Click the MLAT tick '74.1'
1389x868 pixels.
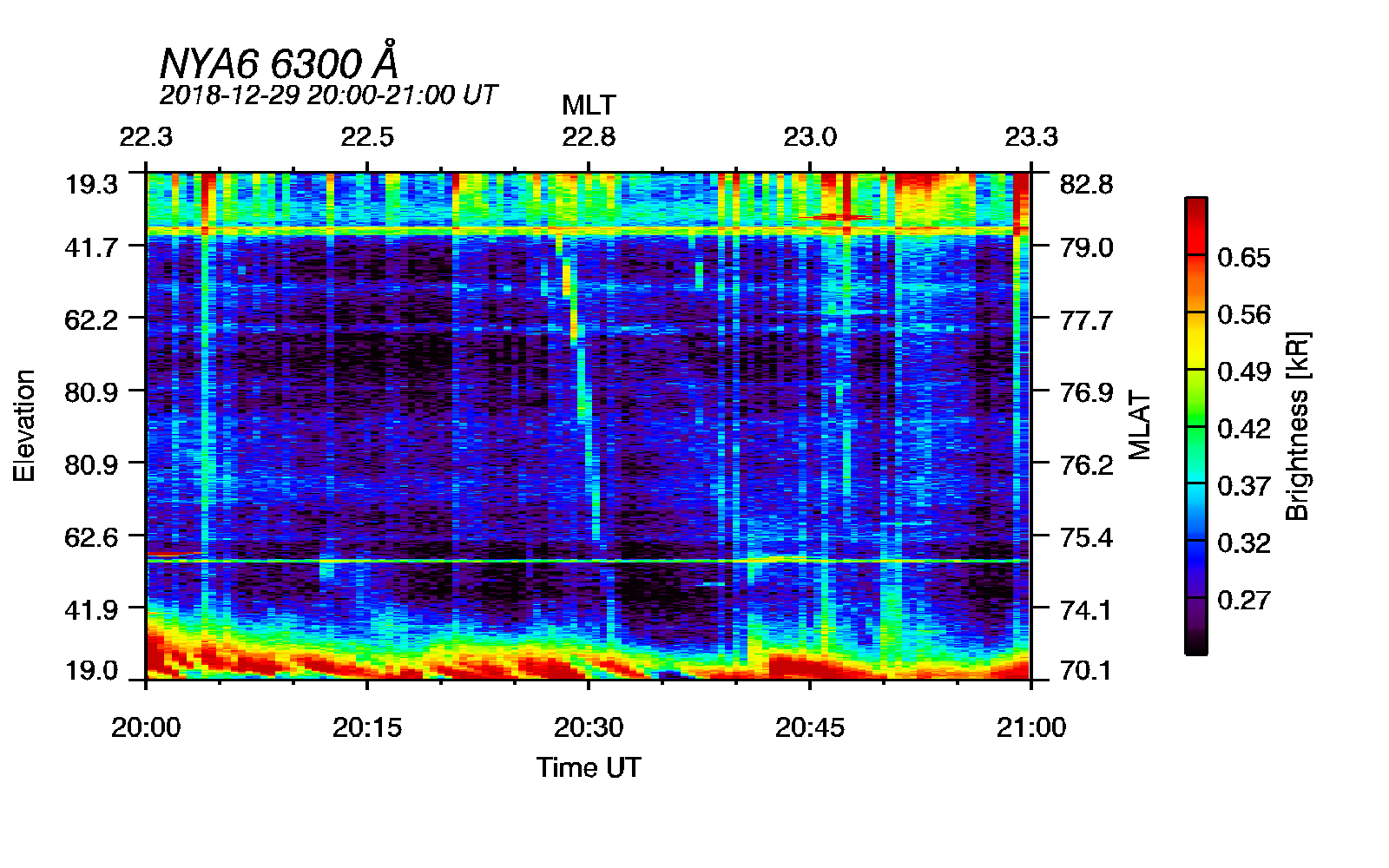pos(1086,609)
